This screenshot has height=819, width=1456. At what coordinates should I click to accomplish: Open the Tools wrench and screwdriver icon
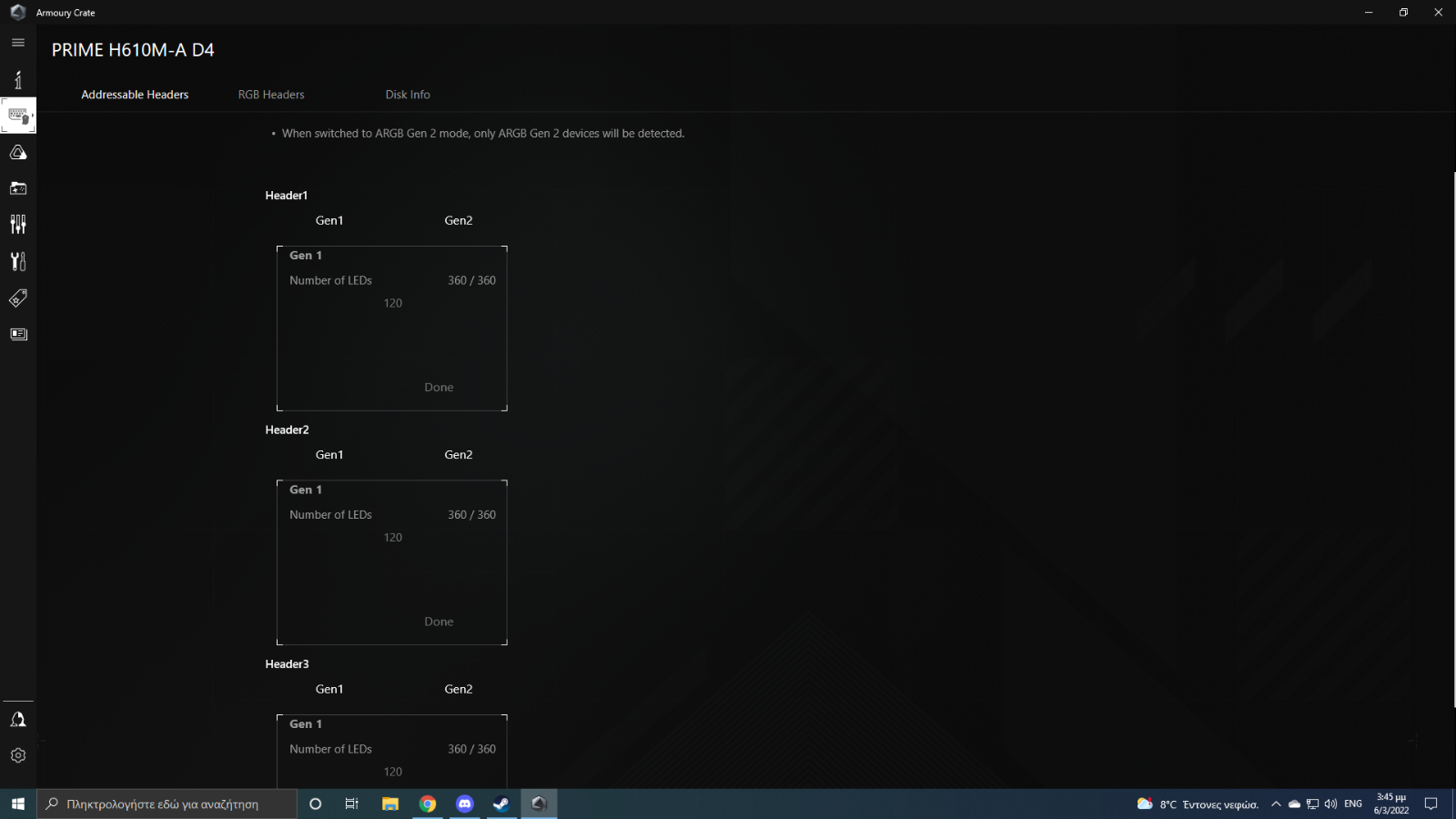(17, 261)
